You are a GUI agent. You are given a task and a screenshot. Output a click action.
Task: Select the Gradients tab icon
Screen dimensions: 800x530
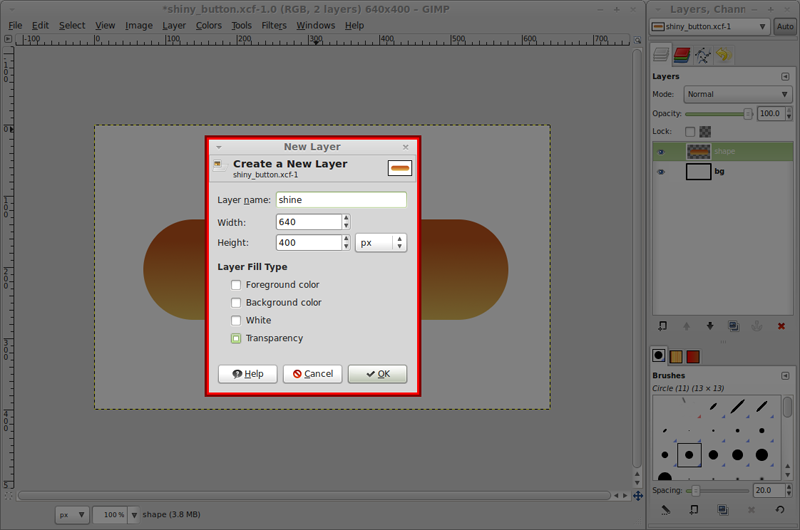click(x=693, y=356)
